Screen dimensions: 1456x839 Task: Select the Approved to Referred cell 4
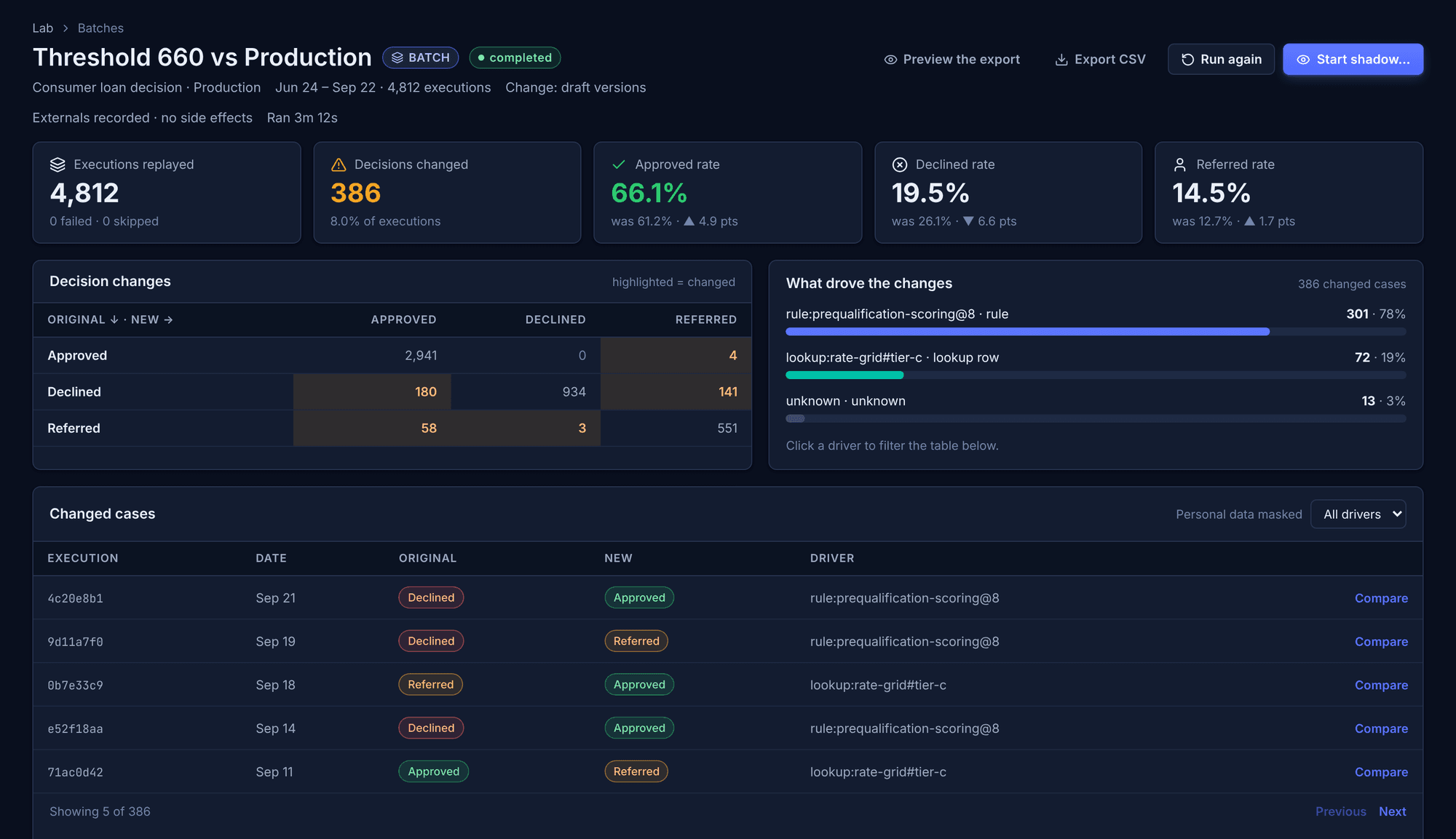point(676,356)
